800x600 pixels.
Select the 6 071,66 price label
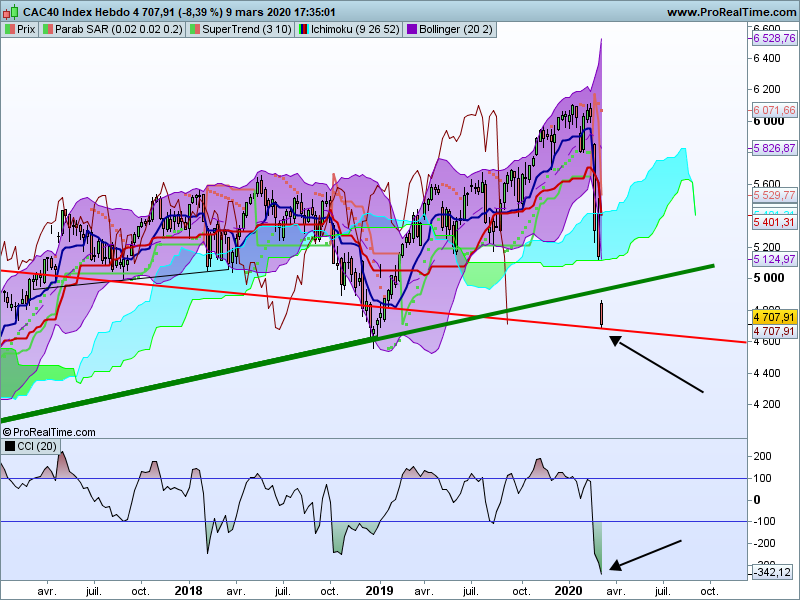[774, 110]
